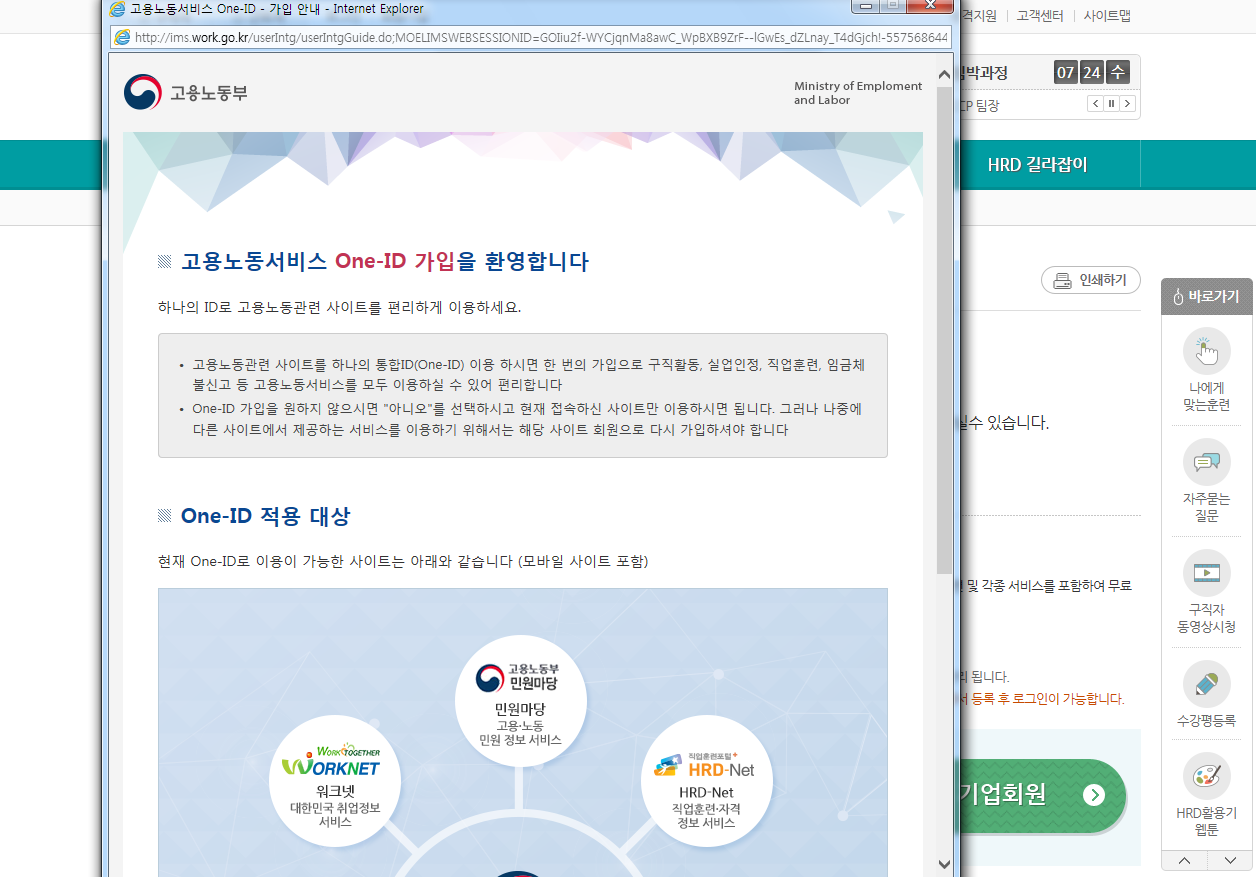
Task: Open 사이트맵 link in top menu
Action: (x=1107, y=15)
